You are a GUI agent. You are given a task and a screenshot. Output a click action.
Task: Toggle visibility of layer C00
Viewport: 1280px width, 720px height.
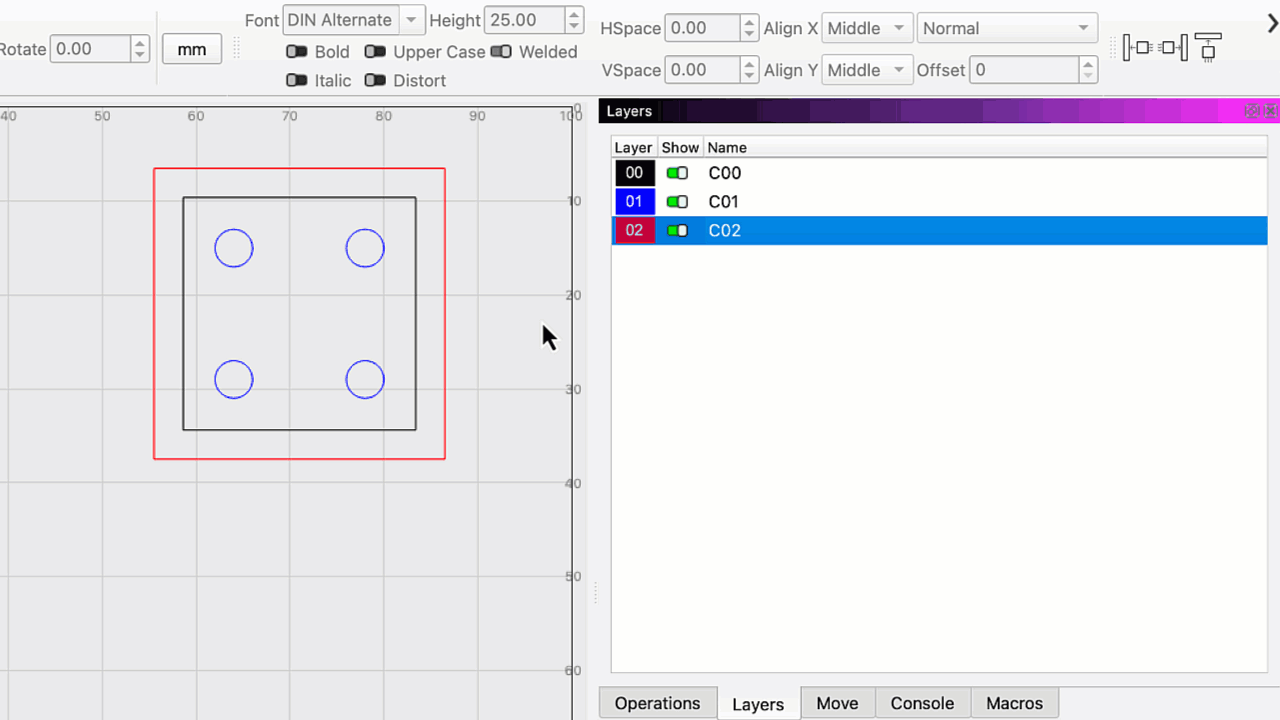click(x=678, y=173)
